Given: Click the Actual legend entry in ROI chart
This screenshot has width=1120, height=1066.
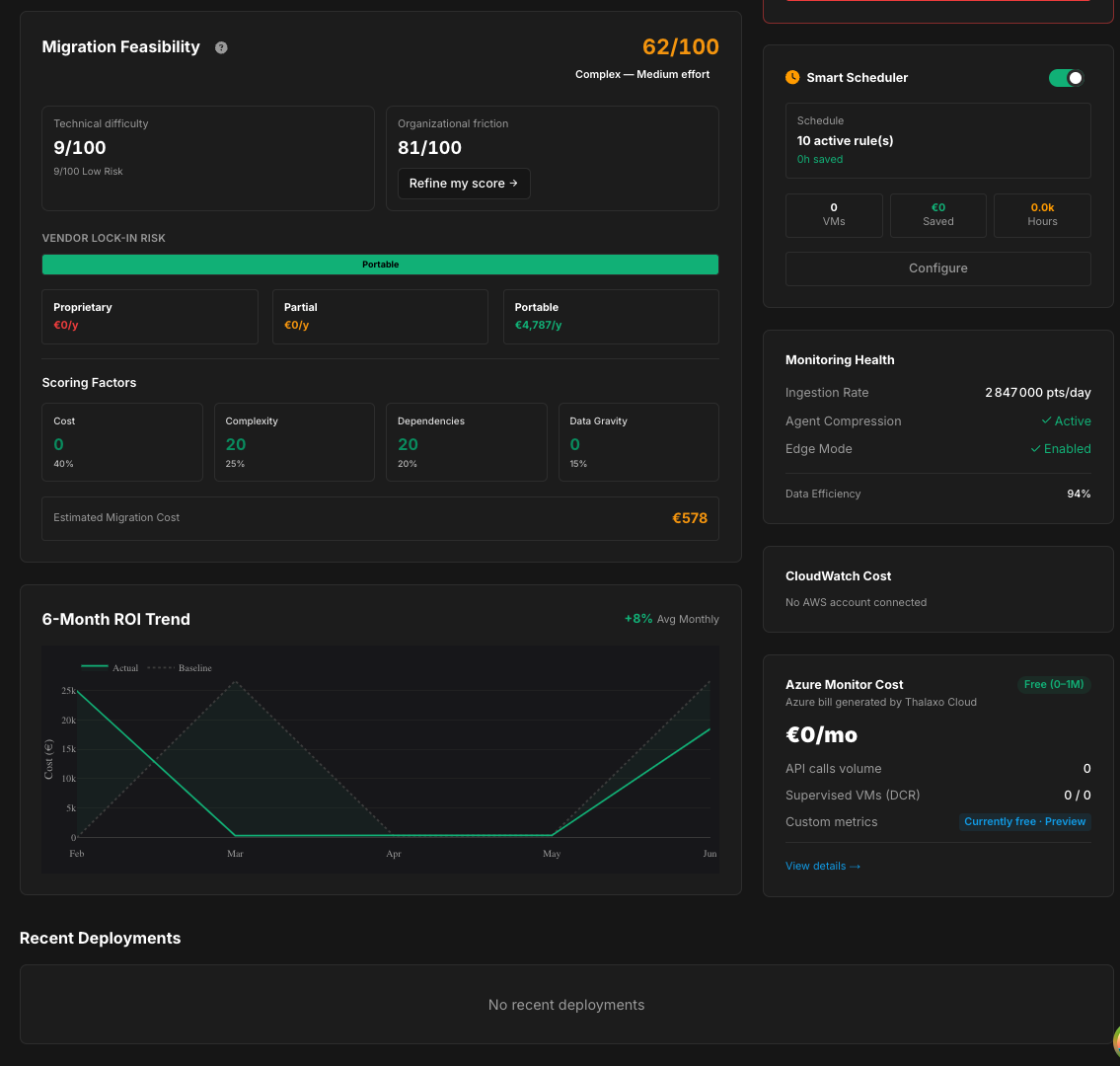Looking at the screenshot, I should pos(110,667).
